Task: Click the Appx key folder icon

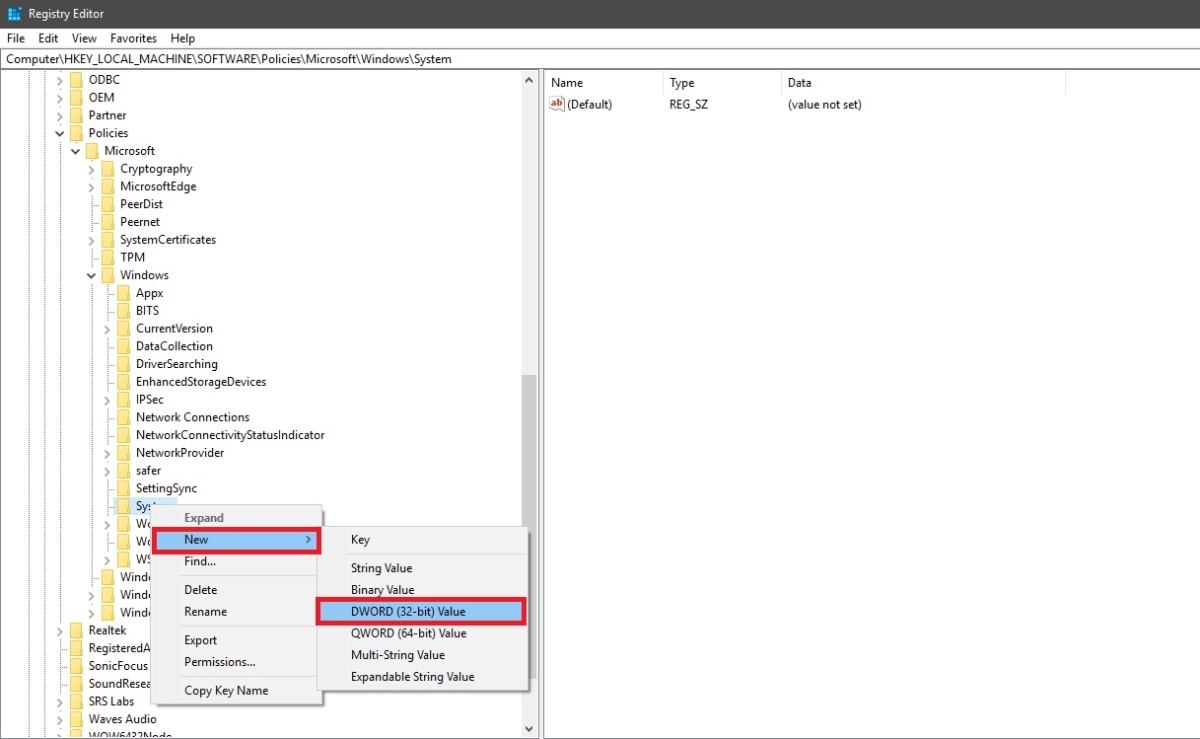Action: coord(122,292)
